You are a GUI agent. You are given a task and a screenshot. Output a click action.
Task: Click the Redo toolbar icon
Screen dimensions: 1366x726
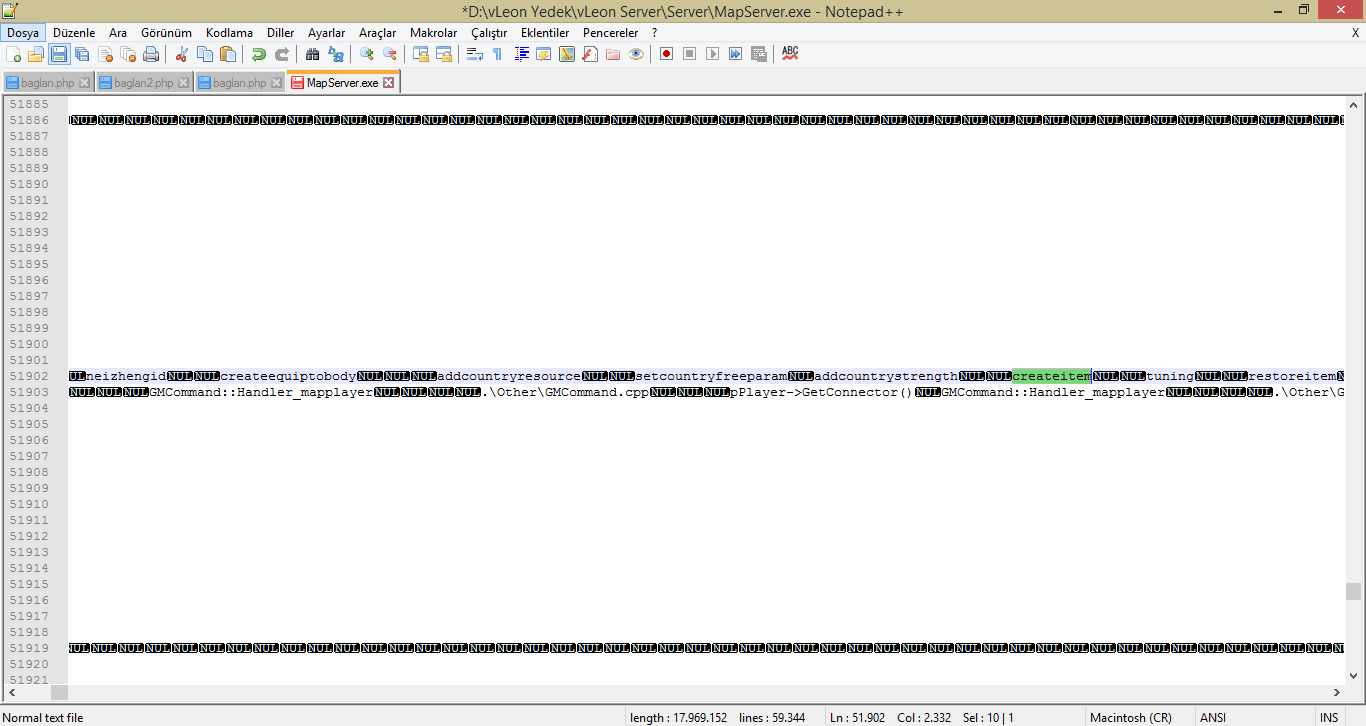point(282,54)
